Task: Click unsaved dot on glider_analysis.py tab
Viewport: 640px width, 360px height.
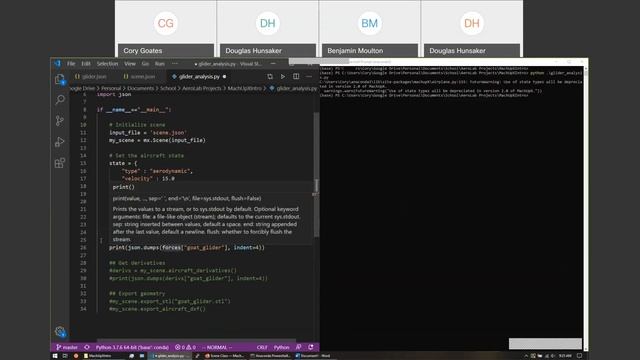Action: 224,76
